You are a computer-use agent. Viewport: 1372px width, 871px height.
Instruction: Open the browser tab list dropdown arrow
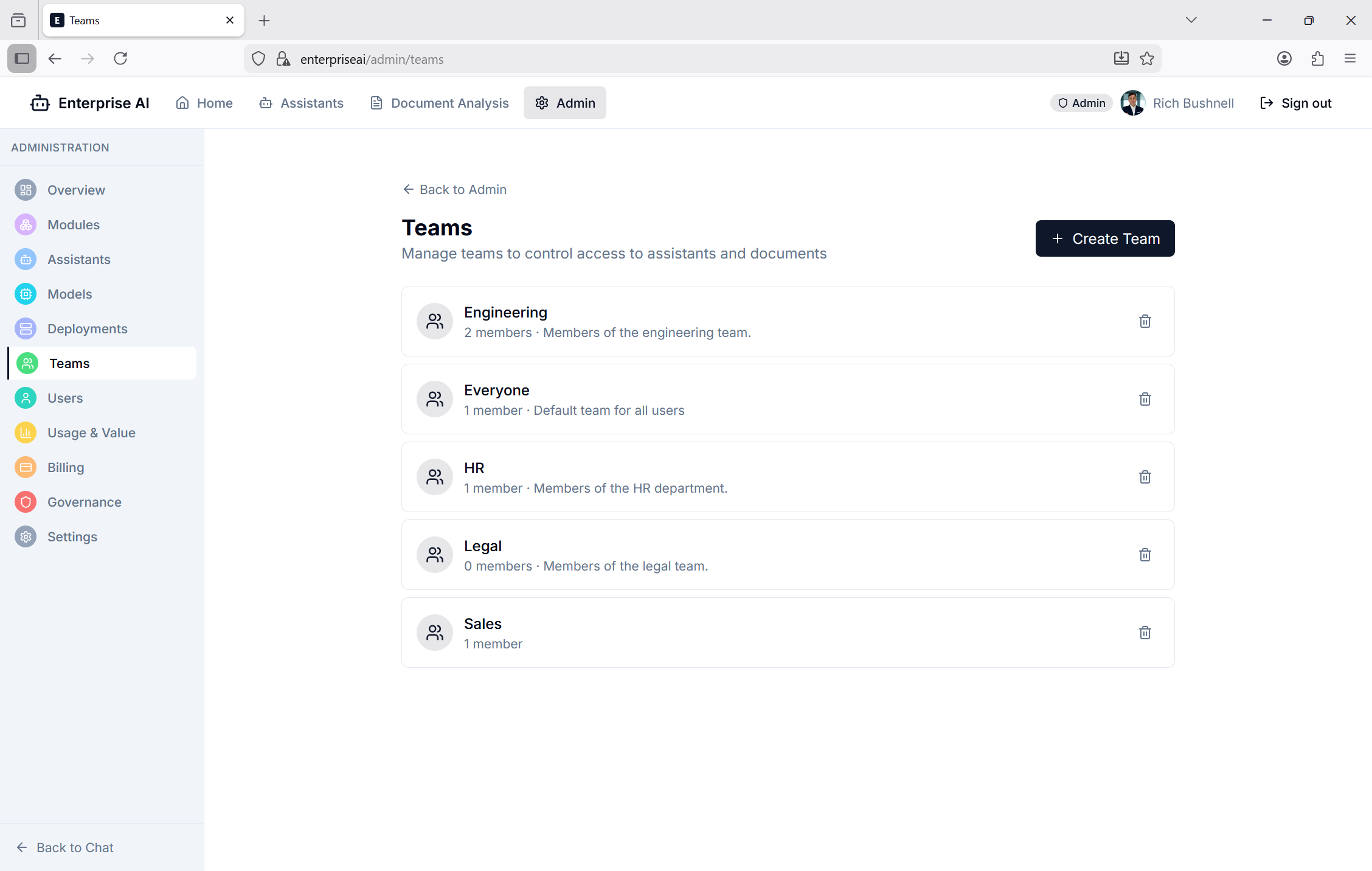[x=1191, y=20]
